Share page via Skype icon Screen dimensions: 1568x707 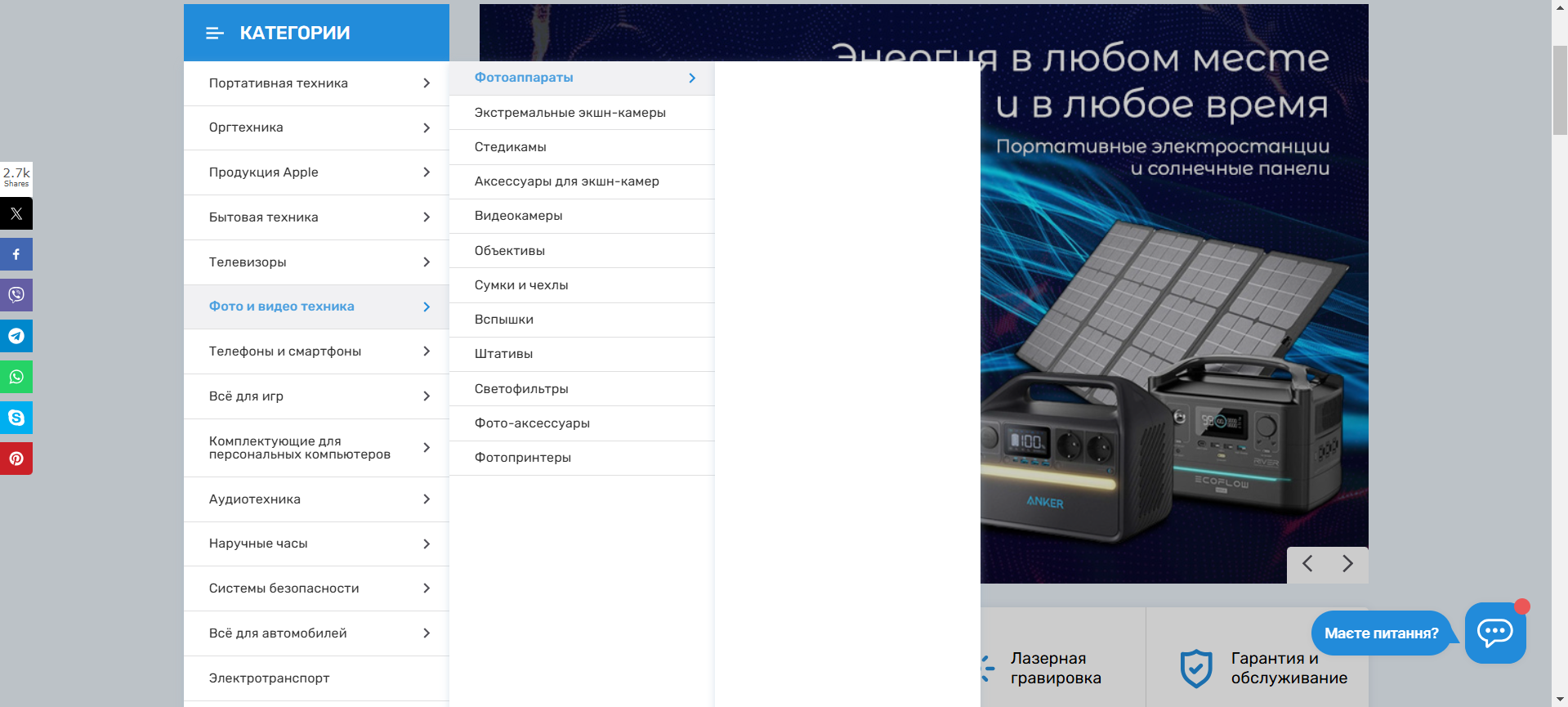pyautogui.click(x=16, y=418)
